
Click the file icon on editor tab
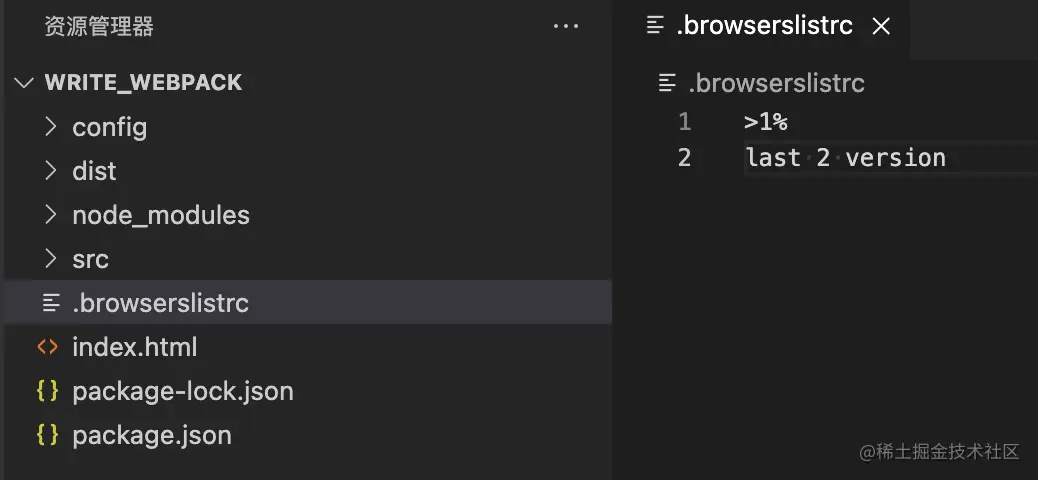click(x=655, y=26)
